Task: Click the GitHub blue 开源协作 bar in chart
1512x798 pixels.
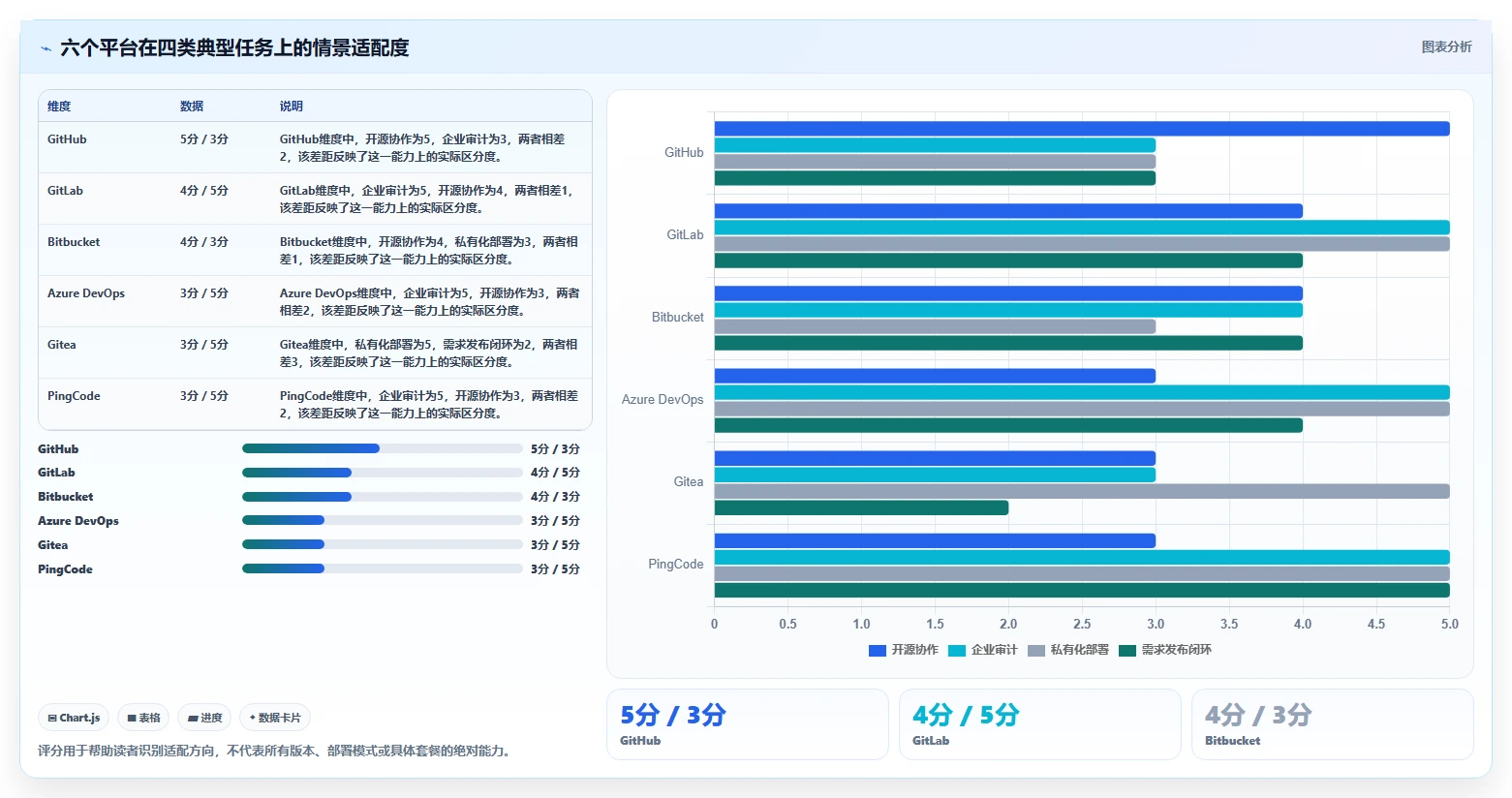Action: tap(1082, 129)
